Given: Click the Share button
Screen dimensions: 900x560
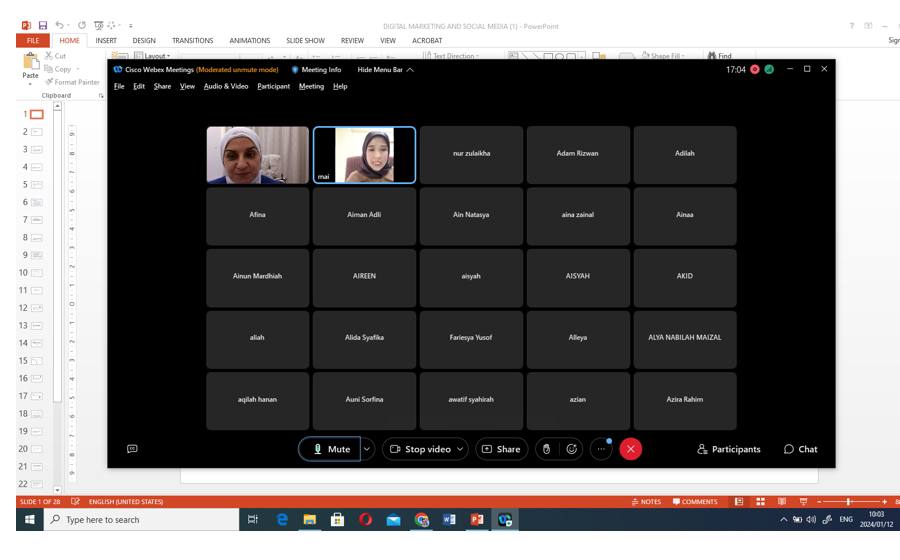Looking at the screenshot, I should pos(501,449).
